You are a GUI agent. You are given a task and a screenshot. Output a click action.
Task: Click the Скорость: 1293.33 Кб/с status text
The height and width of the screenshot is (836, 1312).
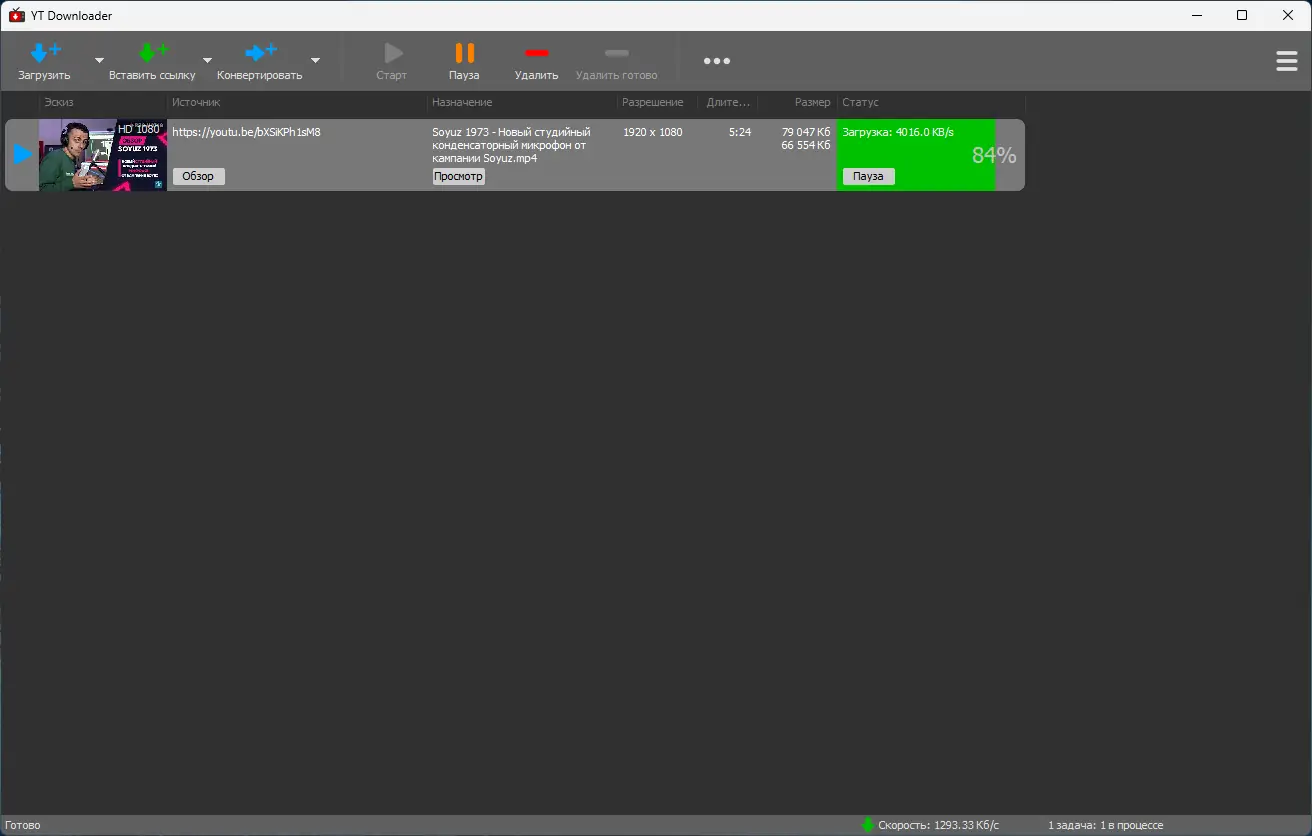pos(938,825)
